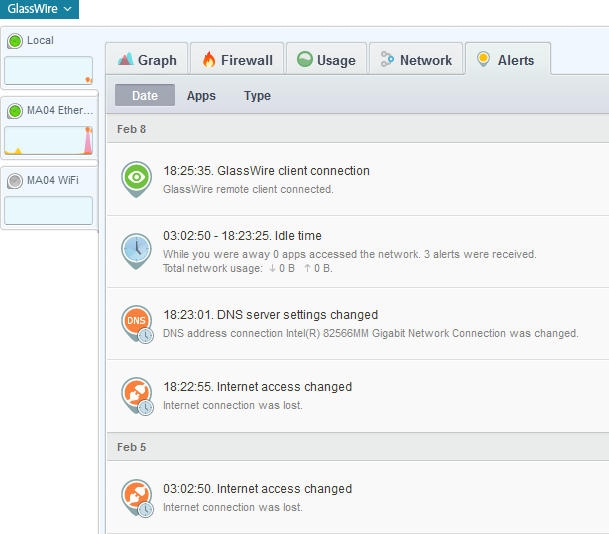Viewport: 609px width, 534px height.
Task: Sort alerts by Date
Action: 145,96
